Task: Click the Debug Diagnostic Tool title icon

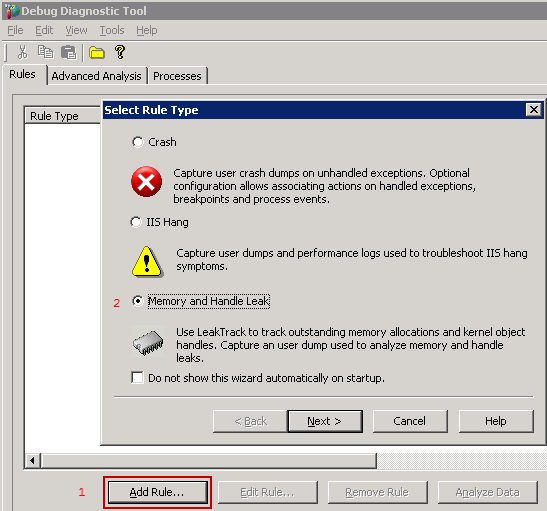Action: 12,11
